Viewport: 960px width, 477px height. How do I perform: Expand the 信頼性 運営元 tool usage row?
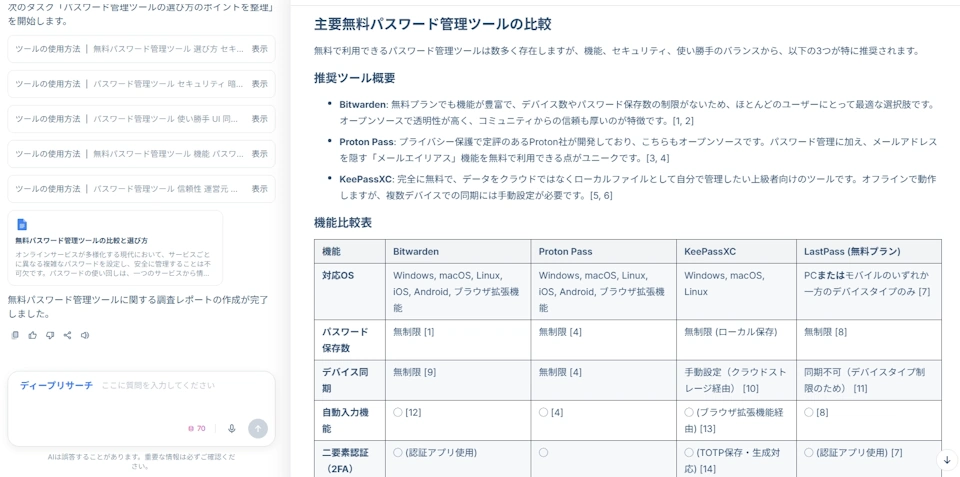[x=259, y=189]
